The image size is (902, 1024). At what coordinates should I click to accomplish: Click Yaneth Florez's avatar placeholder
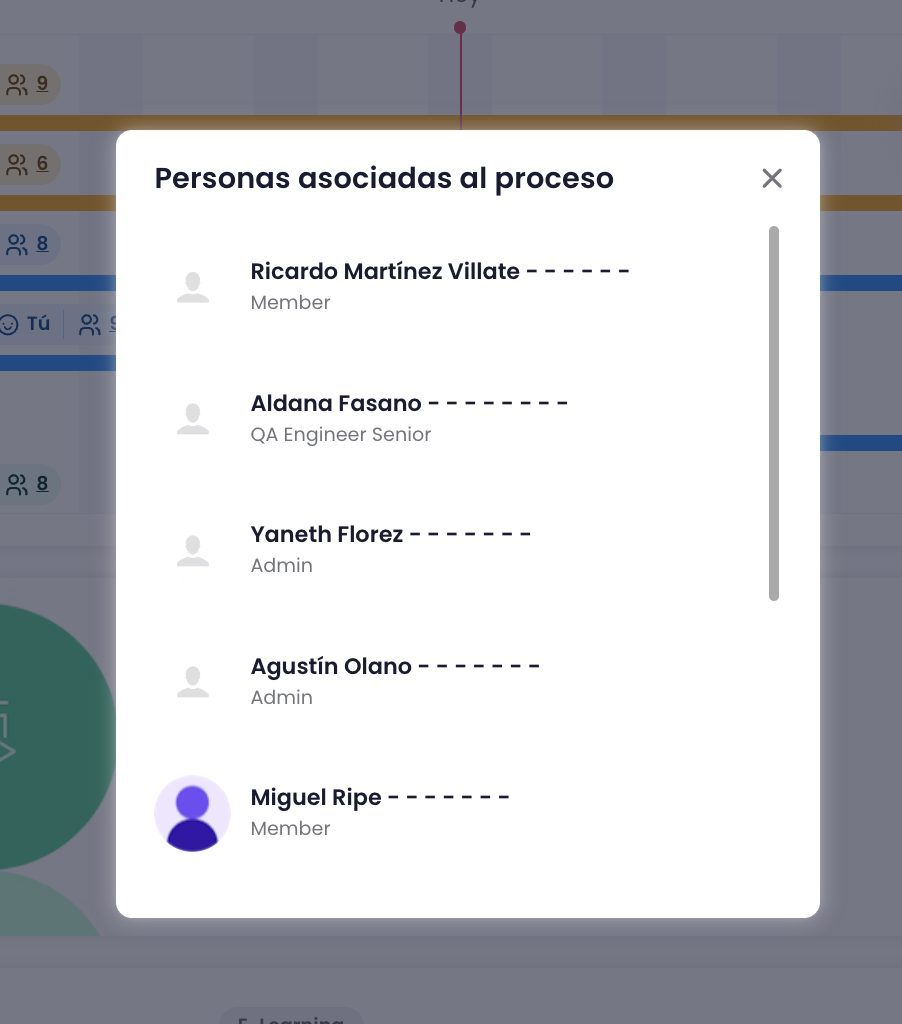pyautogui.click(x=192, y=549)
